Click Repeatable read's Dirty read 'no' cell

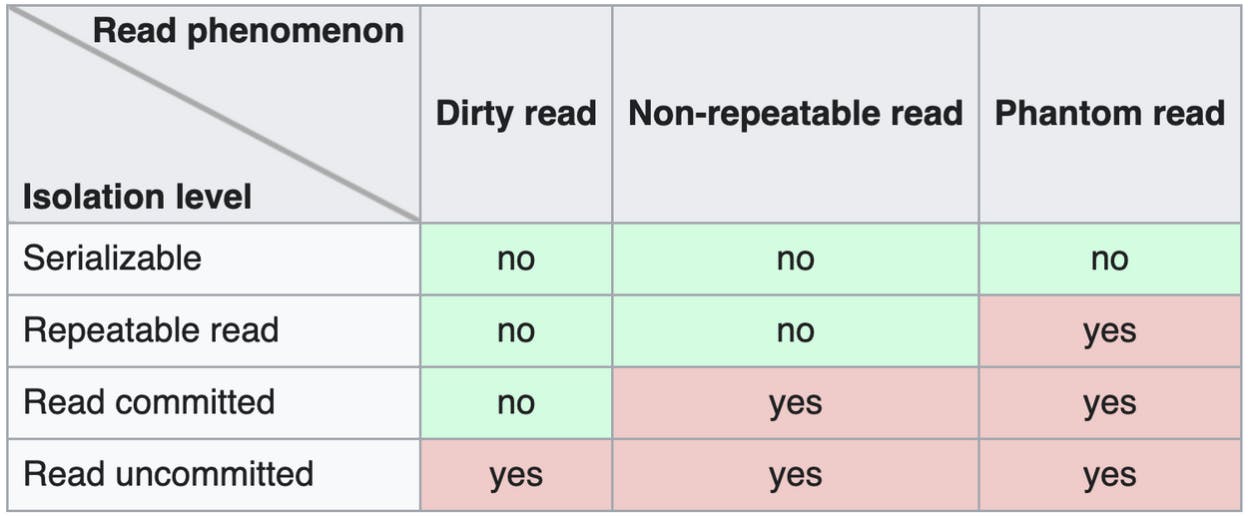tap(516, 331)
